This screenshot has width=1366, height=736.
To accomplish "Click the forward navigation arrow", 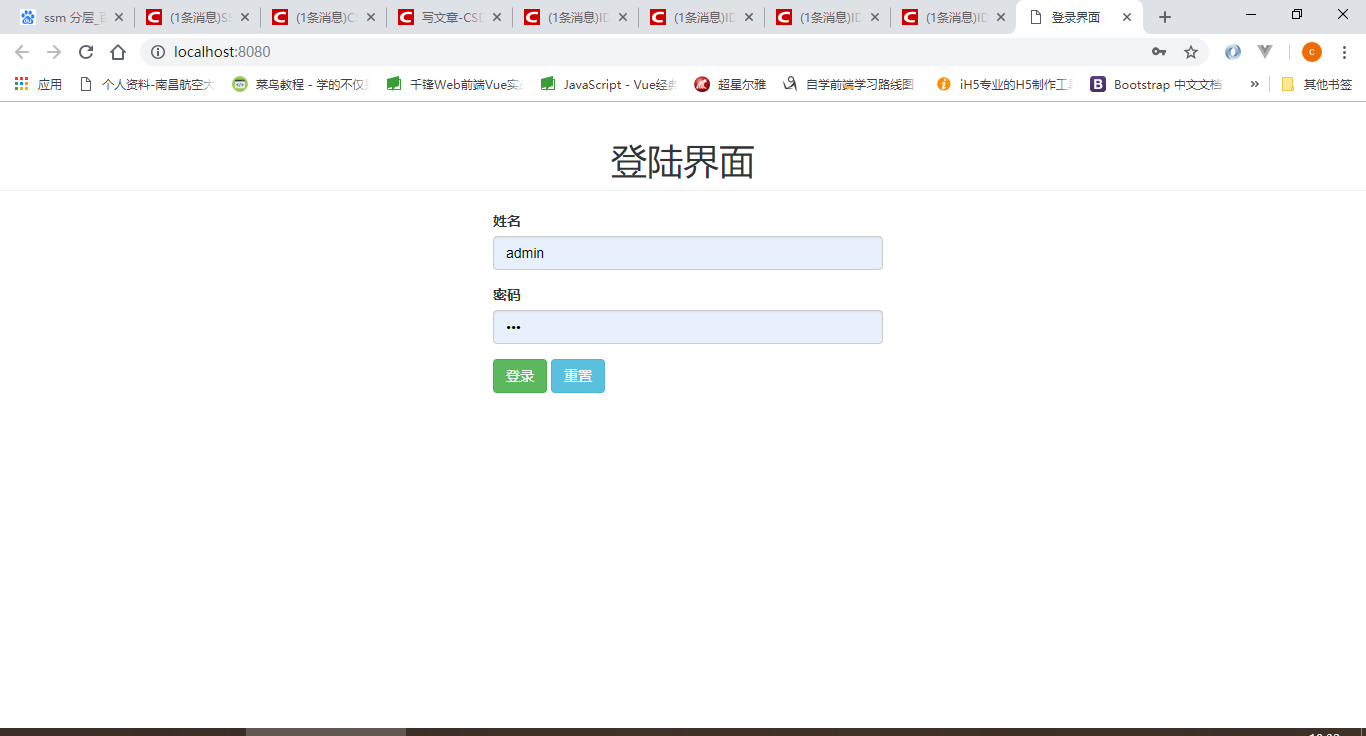I will click(x=54, y=51).
